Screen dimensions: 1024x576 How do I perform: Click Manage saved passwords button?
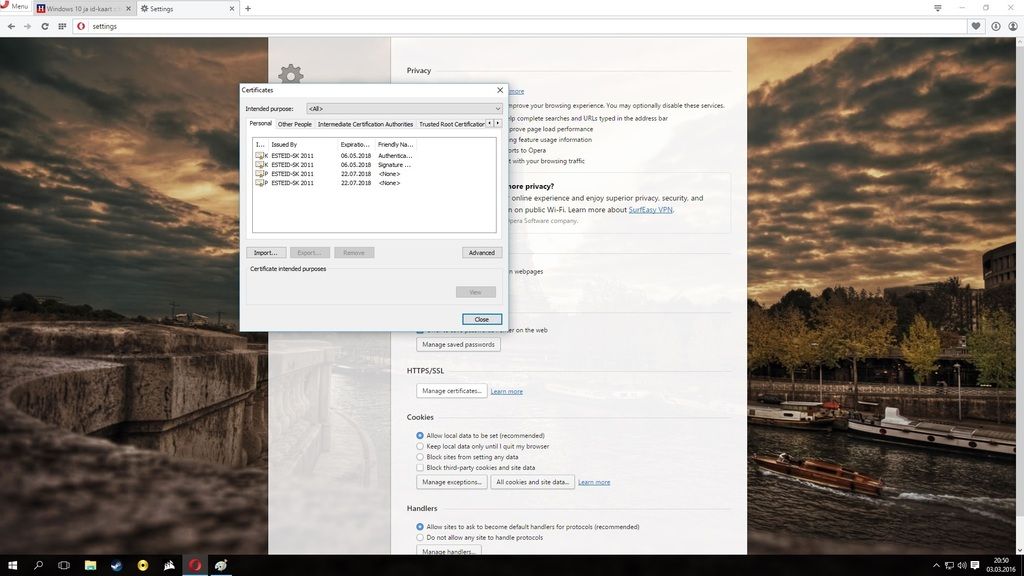(x=458, y=344)
